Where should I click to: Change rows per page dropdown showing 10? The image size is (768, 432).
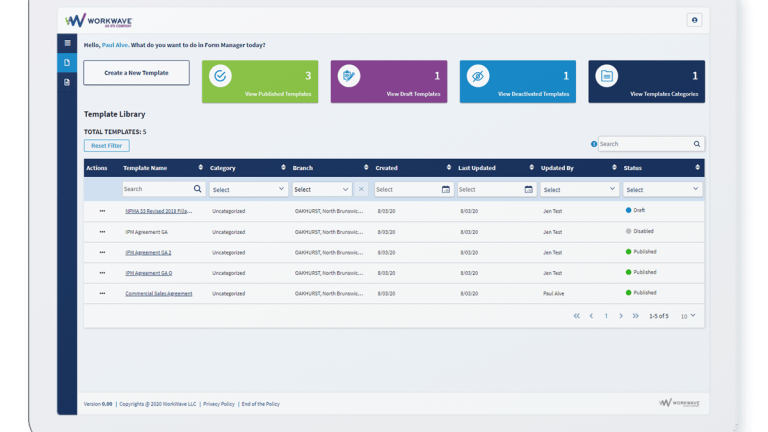tap(688, 316)
